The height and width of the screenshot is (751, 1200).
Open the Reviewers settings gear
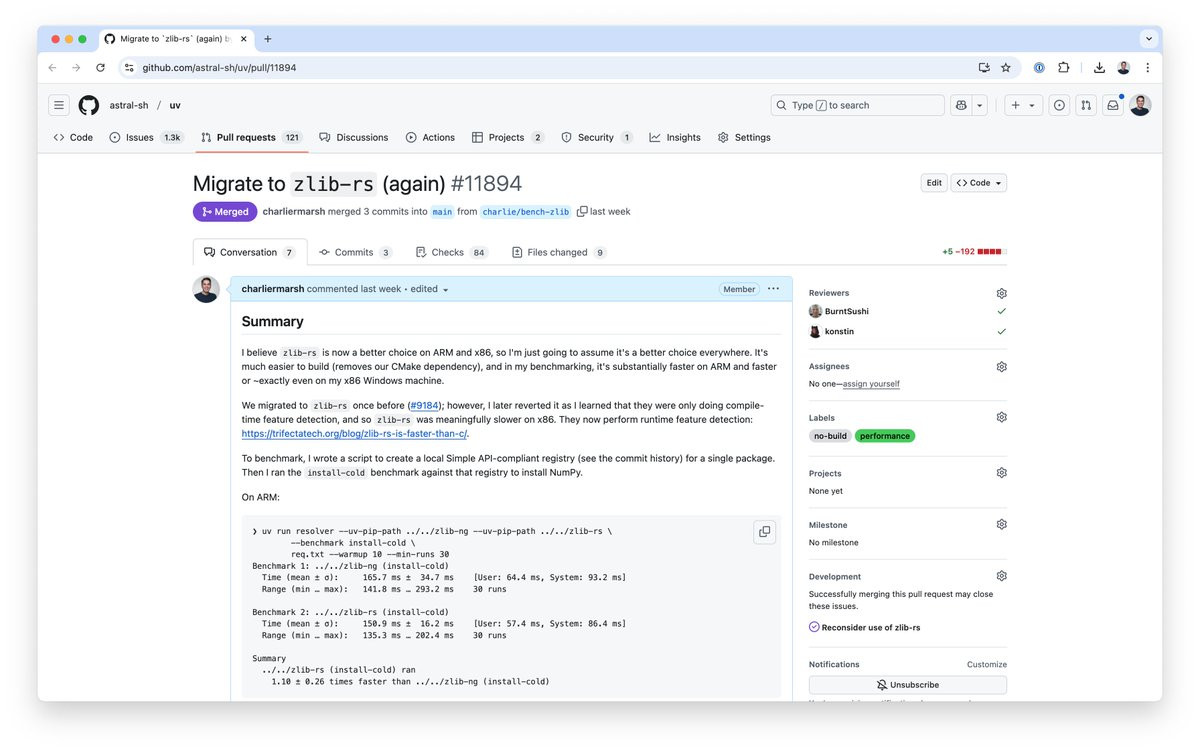coord(1001,293)
